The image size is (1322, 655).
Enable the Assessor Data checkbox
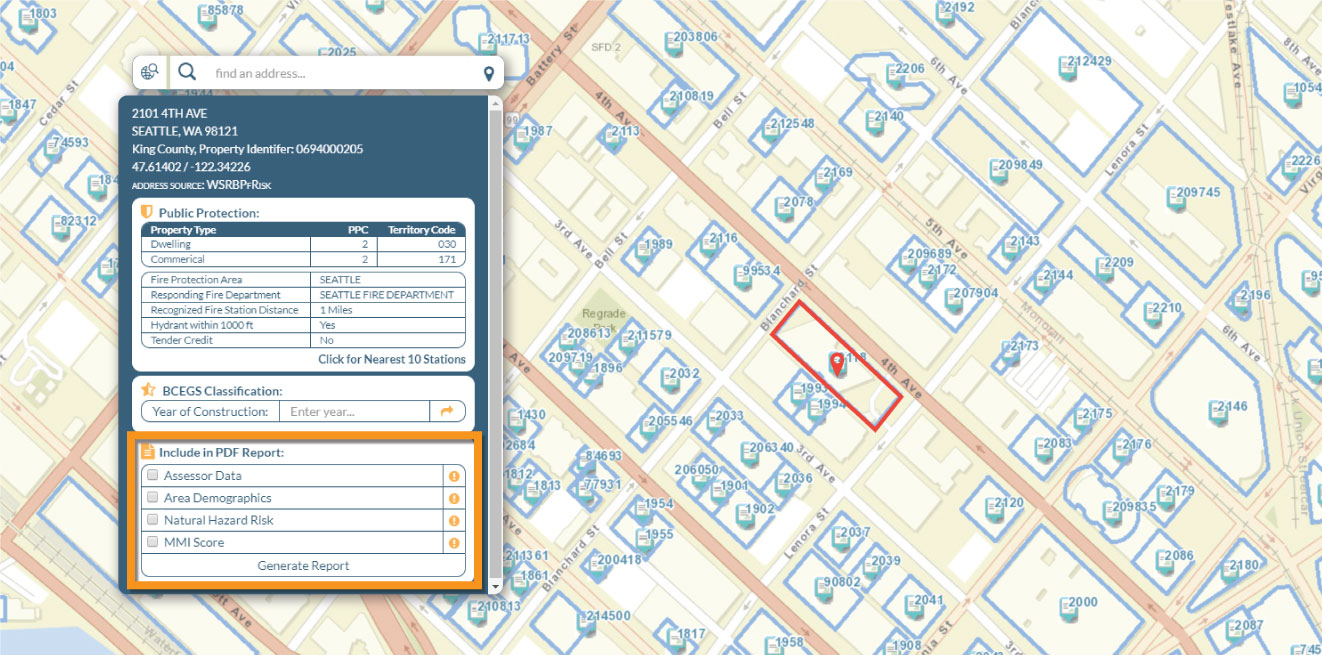coord(153,476)
